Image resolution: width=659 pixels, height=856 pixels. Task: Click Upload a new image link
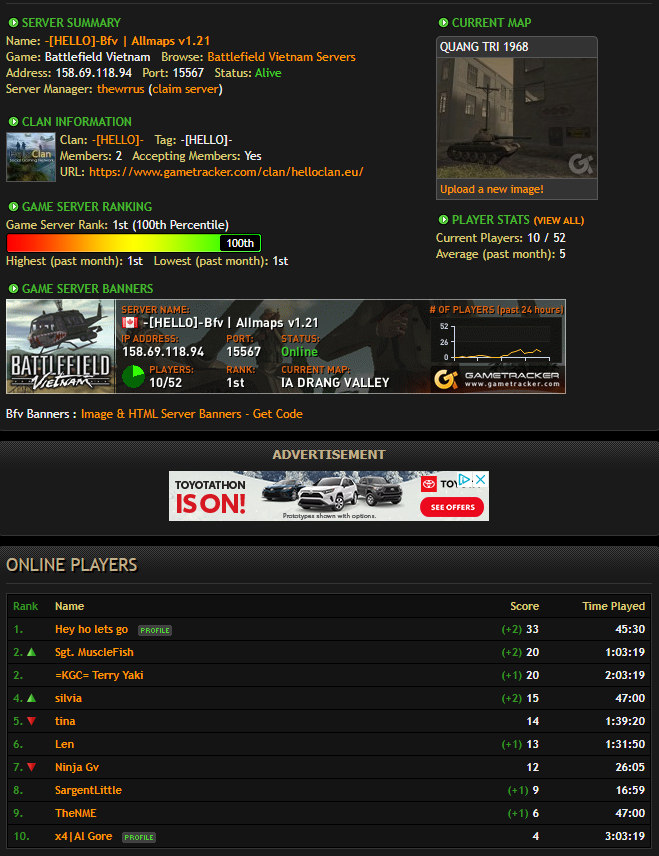click(491, 189)
